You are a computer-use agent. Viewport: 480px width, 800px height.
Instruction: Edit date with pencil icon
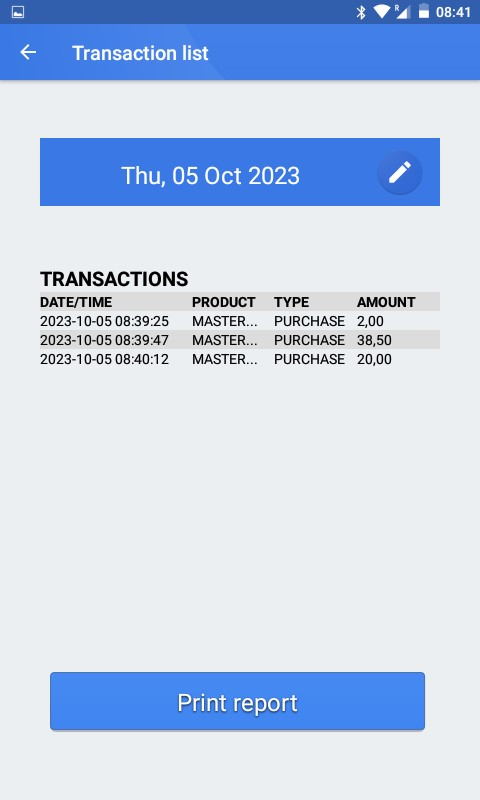399,172
